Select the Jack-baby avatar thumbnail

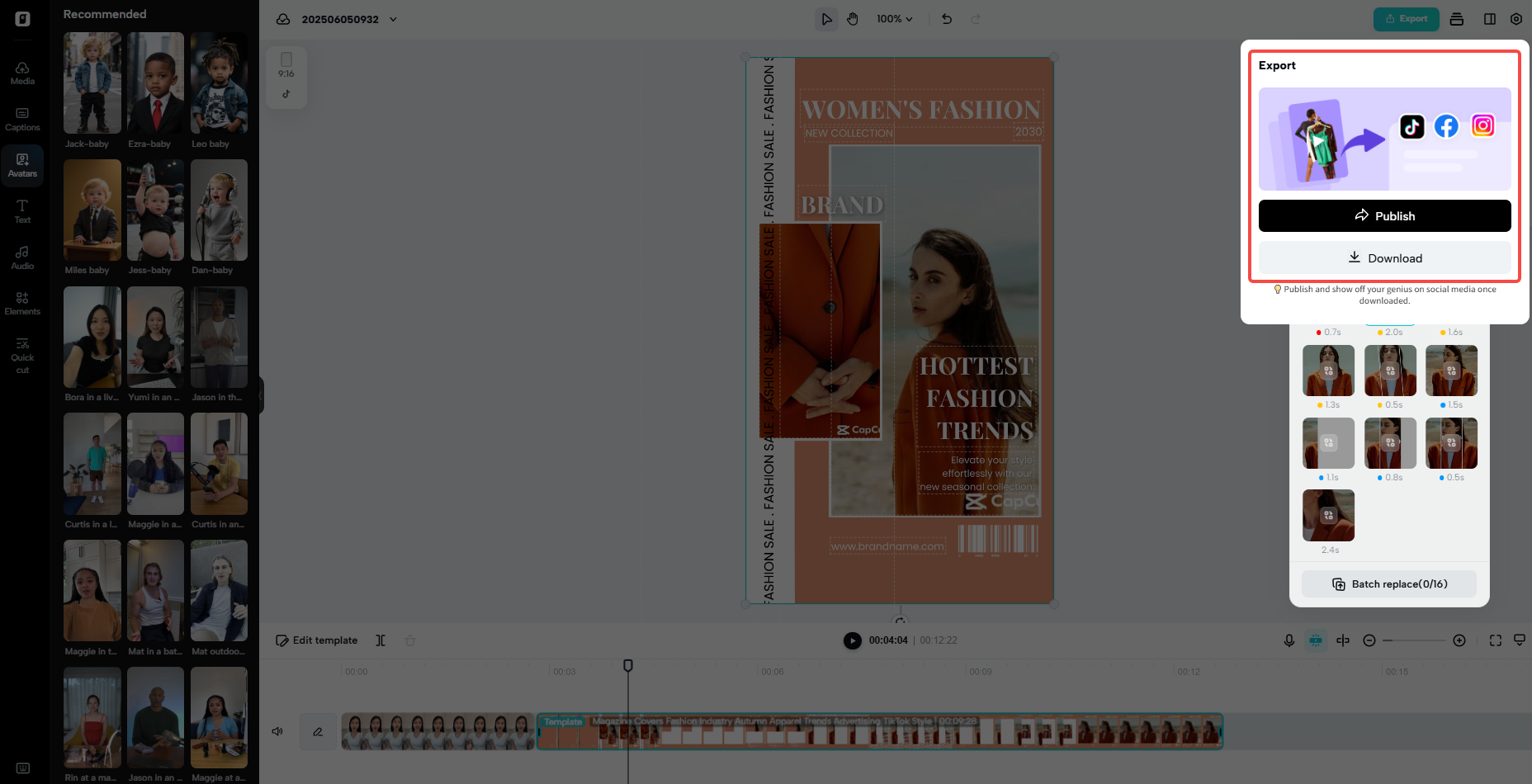(x=92, y=83)
